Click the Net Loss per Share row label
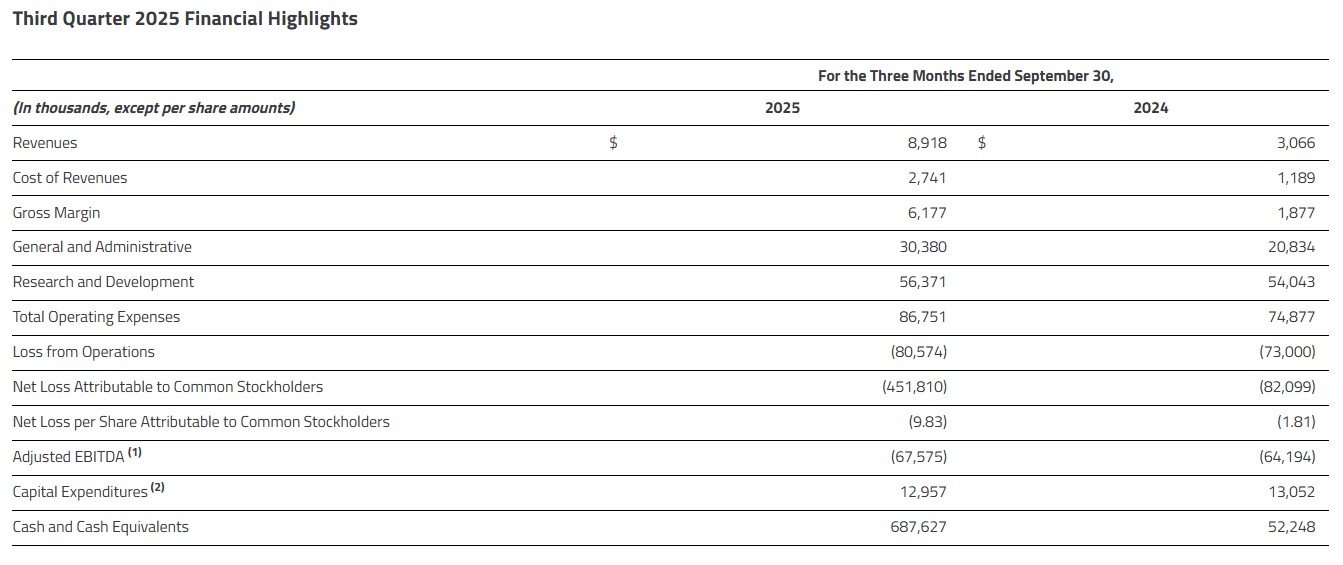Image resolution: width=1343 pixels, height=565 pixels. pos(201,422)
